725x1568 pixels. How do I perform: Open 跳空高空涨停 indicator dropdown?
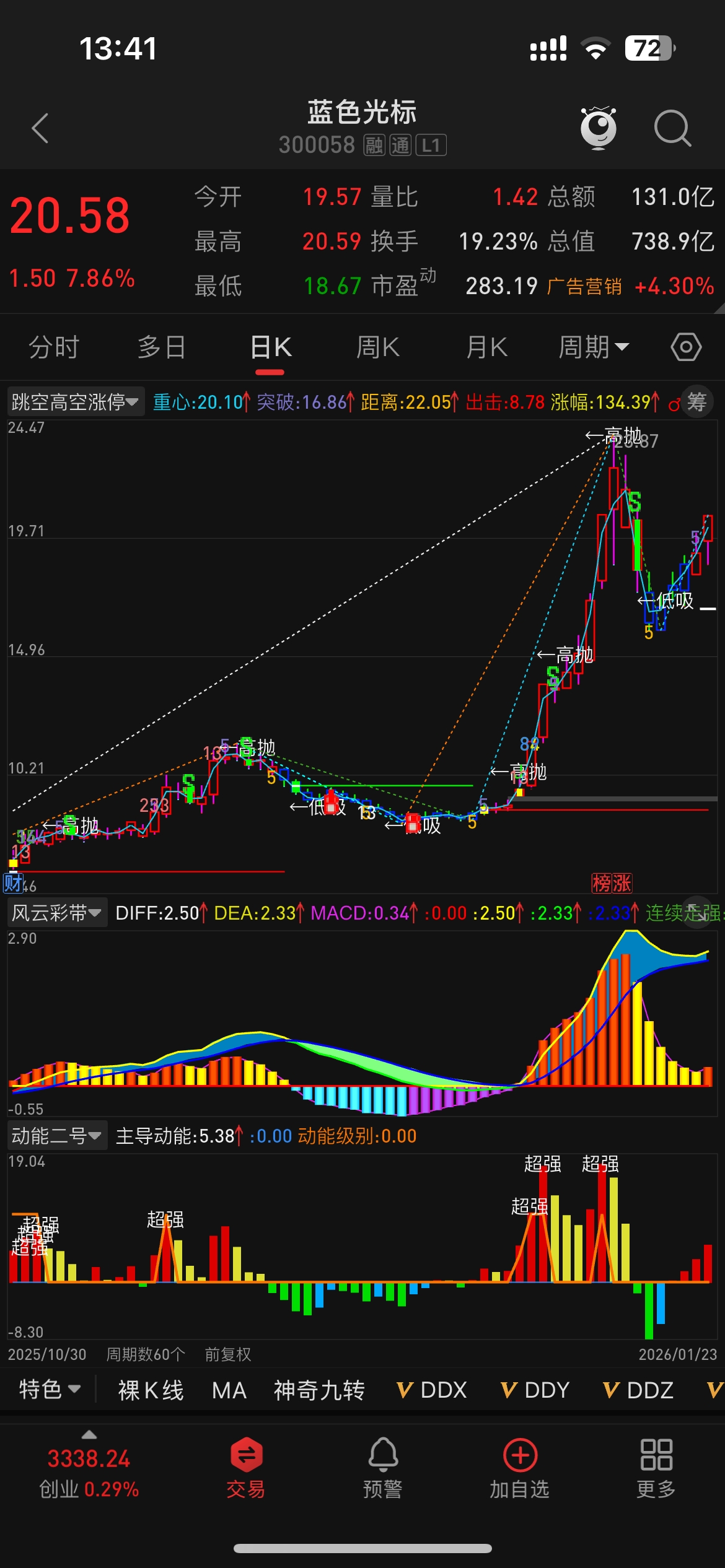(x=75, y=402)
